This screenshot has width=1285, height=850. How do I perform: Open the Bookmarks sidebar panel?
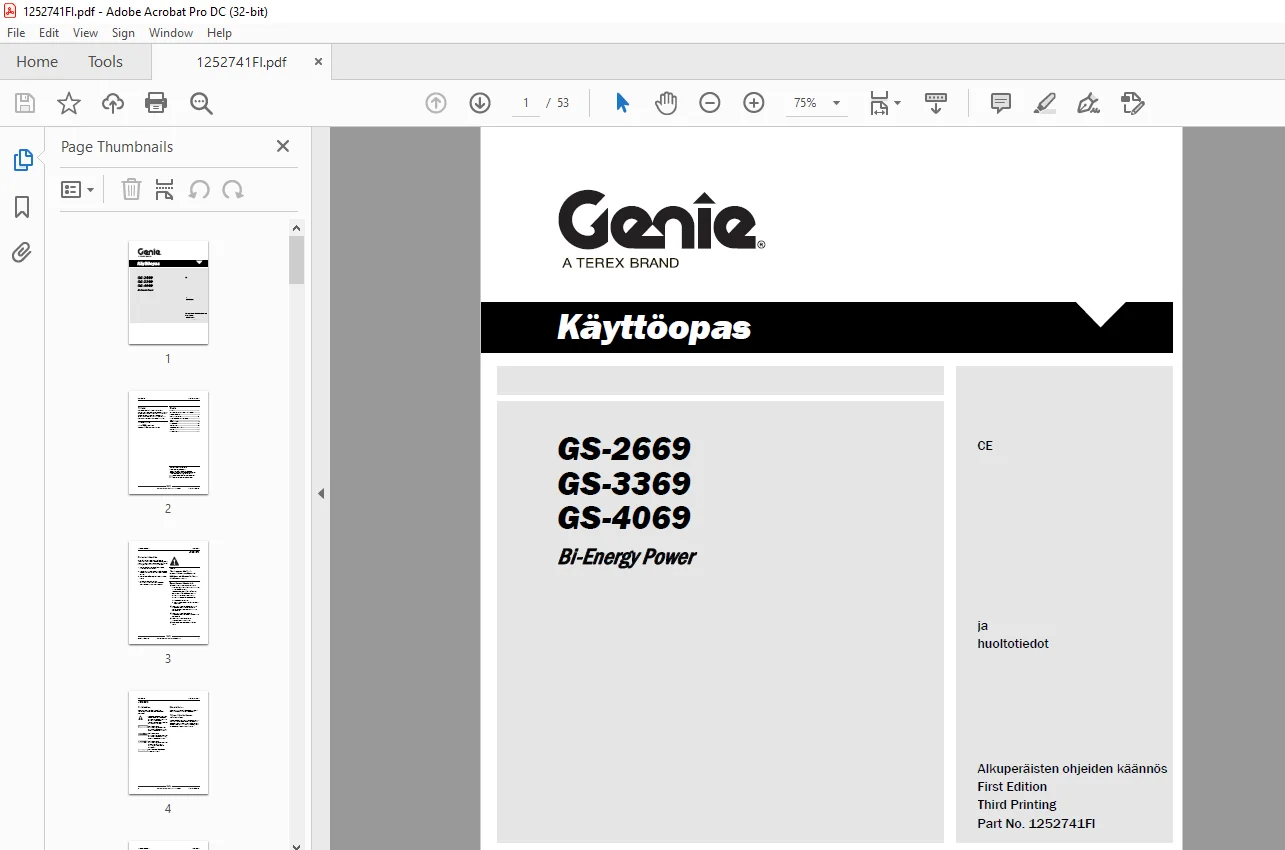(22, 207)
